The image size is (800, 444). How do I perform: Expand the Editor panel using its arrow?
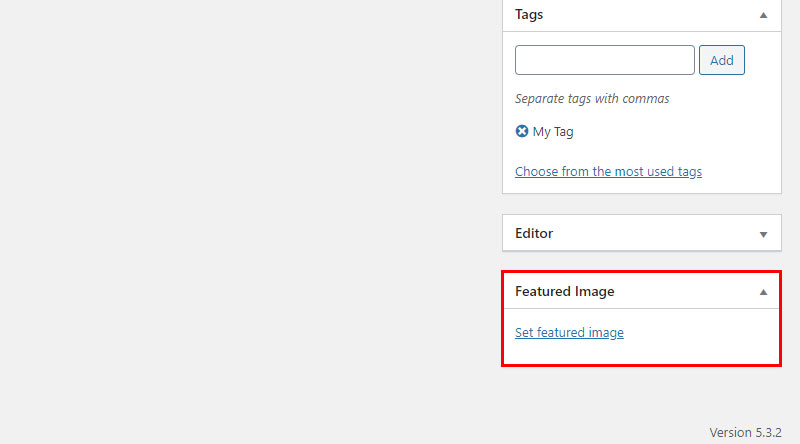point(763,234)
